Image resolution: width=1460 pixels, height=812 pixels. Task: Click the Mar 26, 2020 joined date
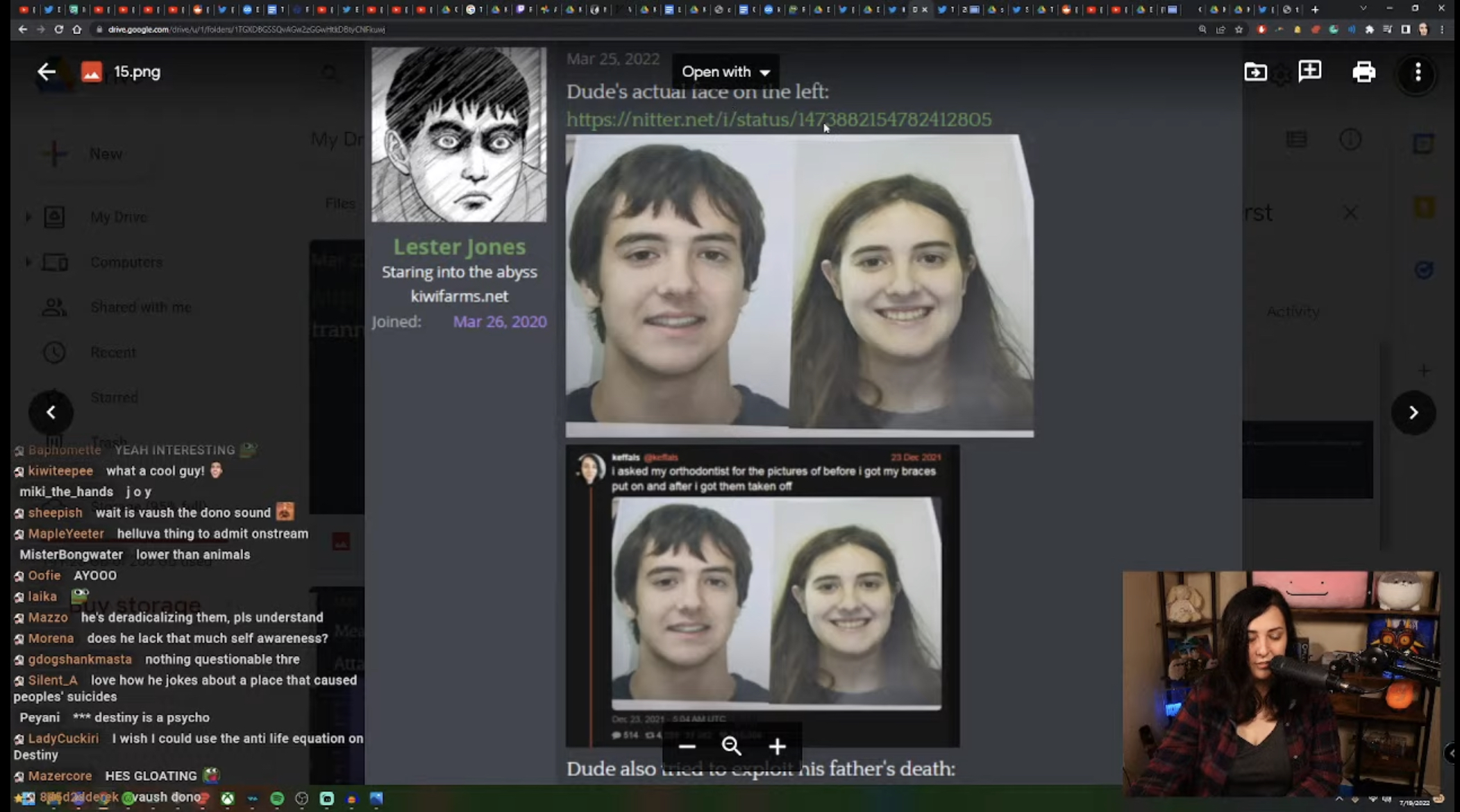[x=500, y=321]
